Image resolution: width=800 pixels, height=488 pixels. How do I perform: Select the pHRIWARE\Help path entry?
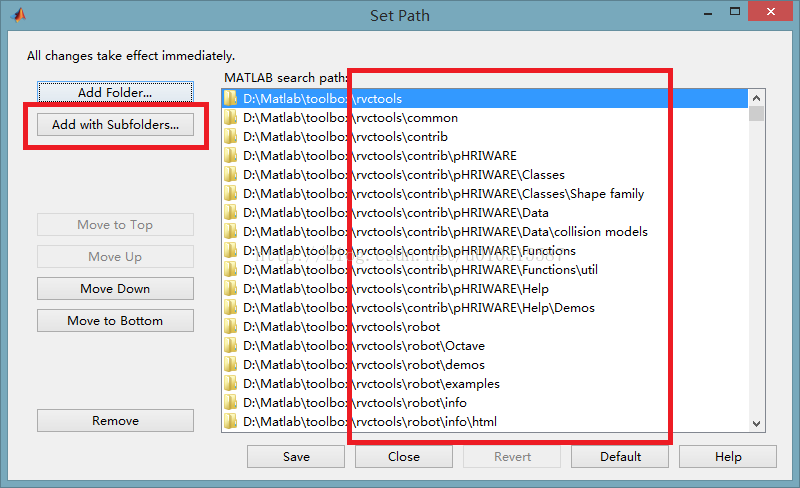tap(485, 288)
